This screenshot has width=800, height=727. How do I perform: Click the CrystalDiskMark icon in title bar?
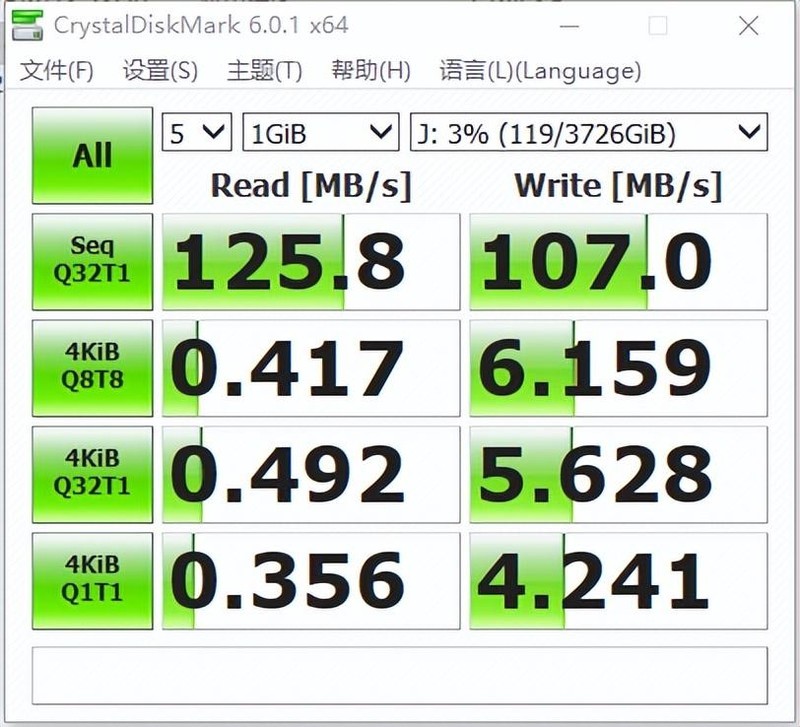coord(27,25)
